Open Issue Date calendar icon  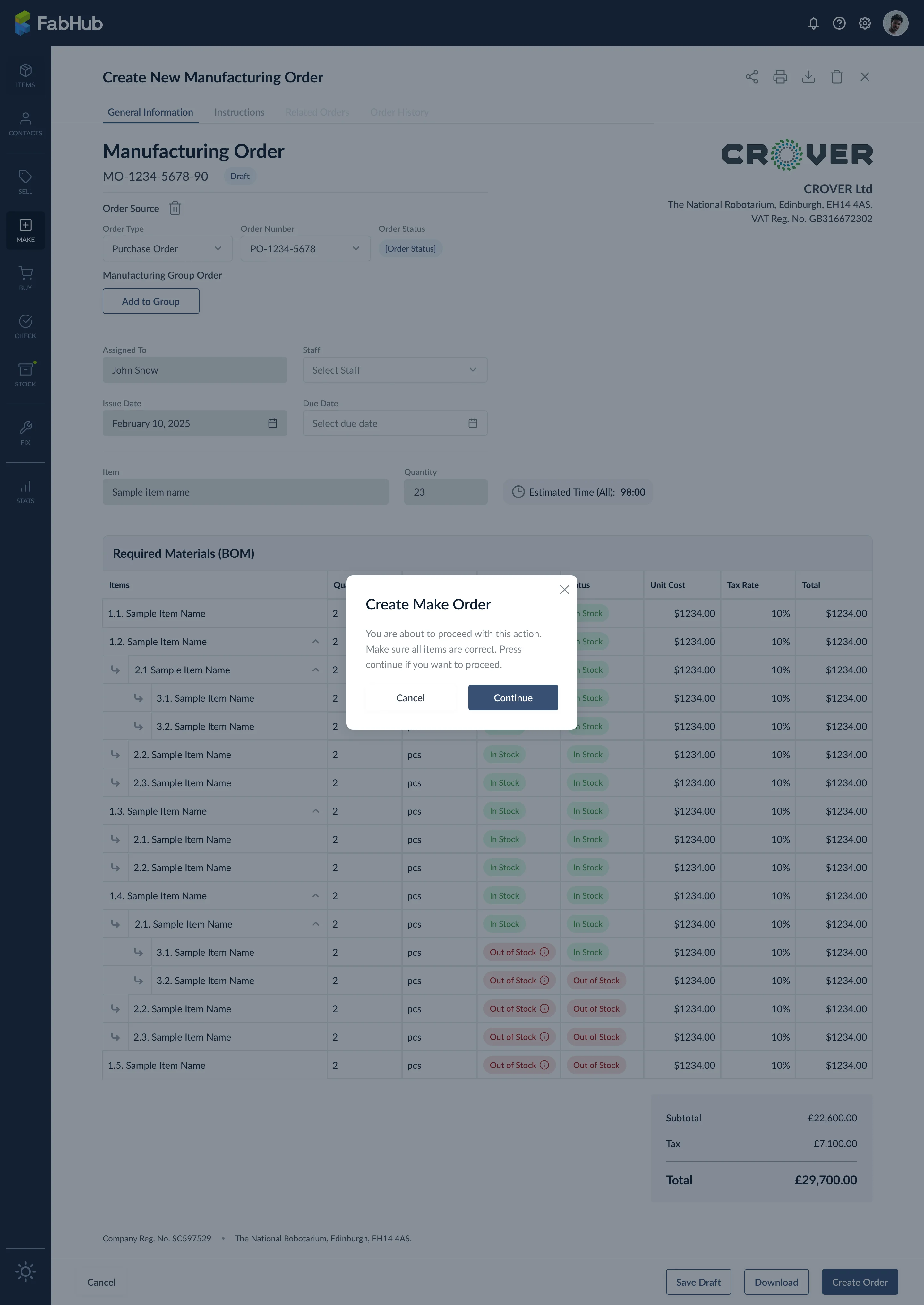[x=272, y=423]
